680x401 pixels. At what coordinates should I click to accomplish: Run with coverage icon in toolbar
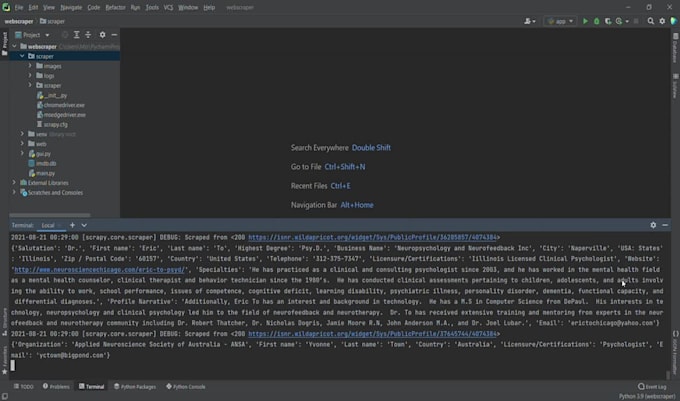(608, 21)
